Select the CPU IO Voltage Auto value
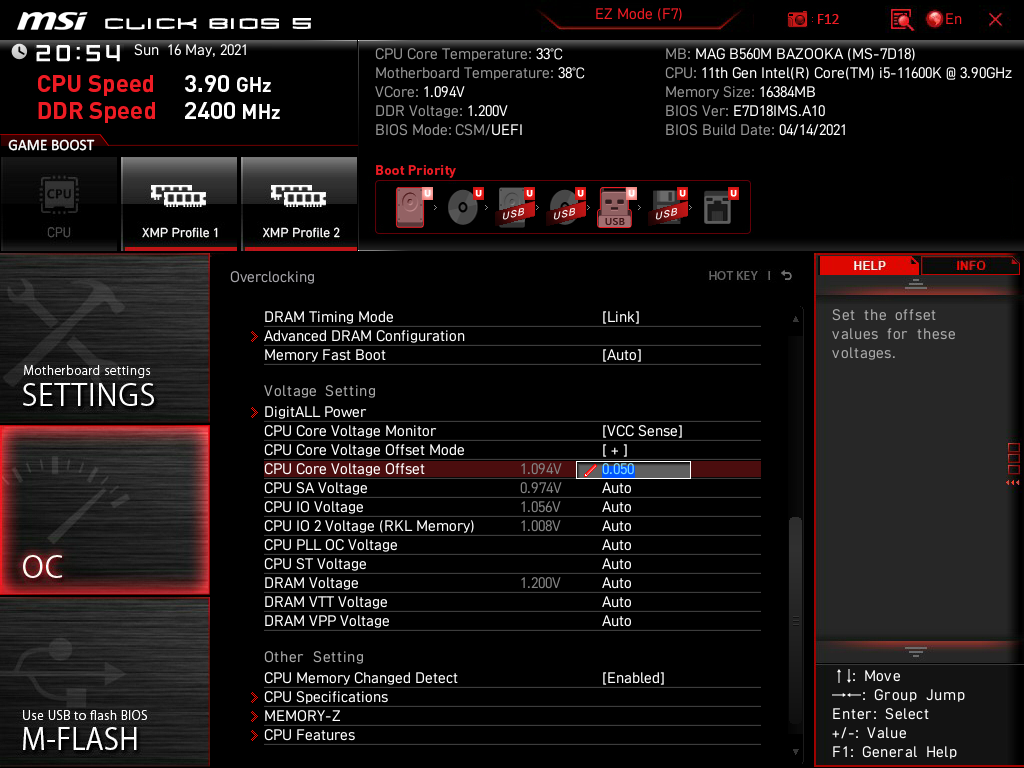The image size is (1024, 768). pos(616,507)
